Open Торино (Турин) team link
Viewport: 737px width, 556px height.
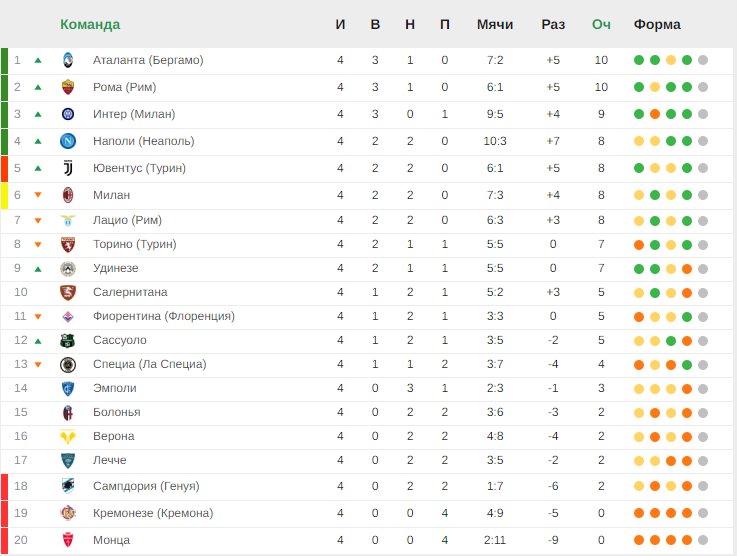click(x=134, y=244)
